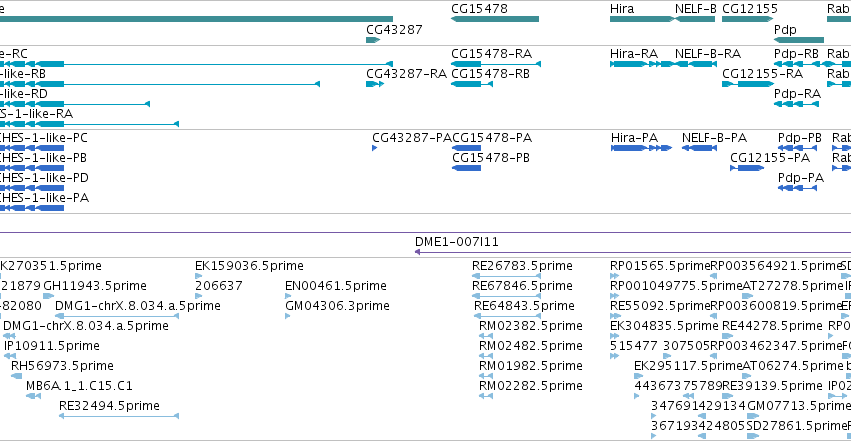
Task: Select the CG12155-PA protein glyph
Action: point(747,168)
